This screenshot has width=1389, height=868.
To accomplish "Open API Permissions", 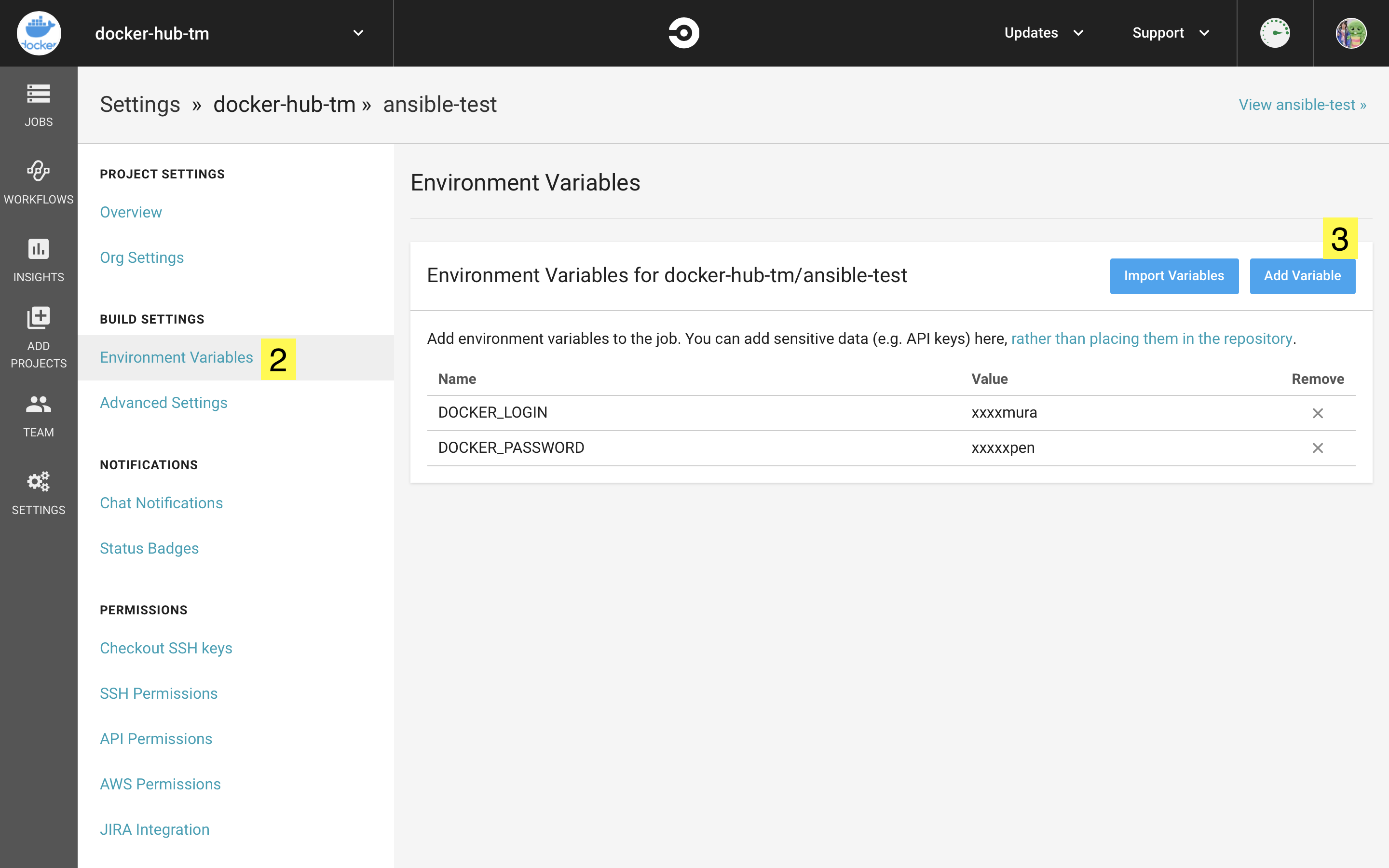I will [x=156, y=739].
